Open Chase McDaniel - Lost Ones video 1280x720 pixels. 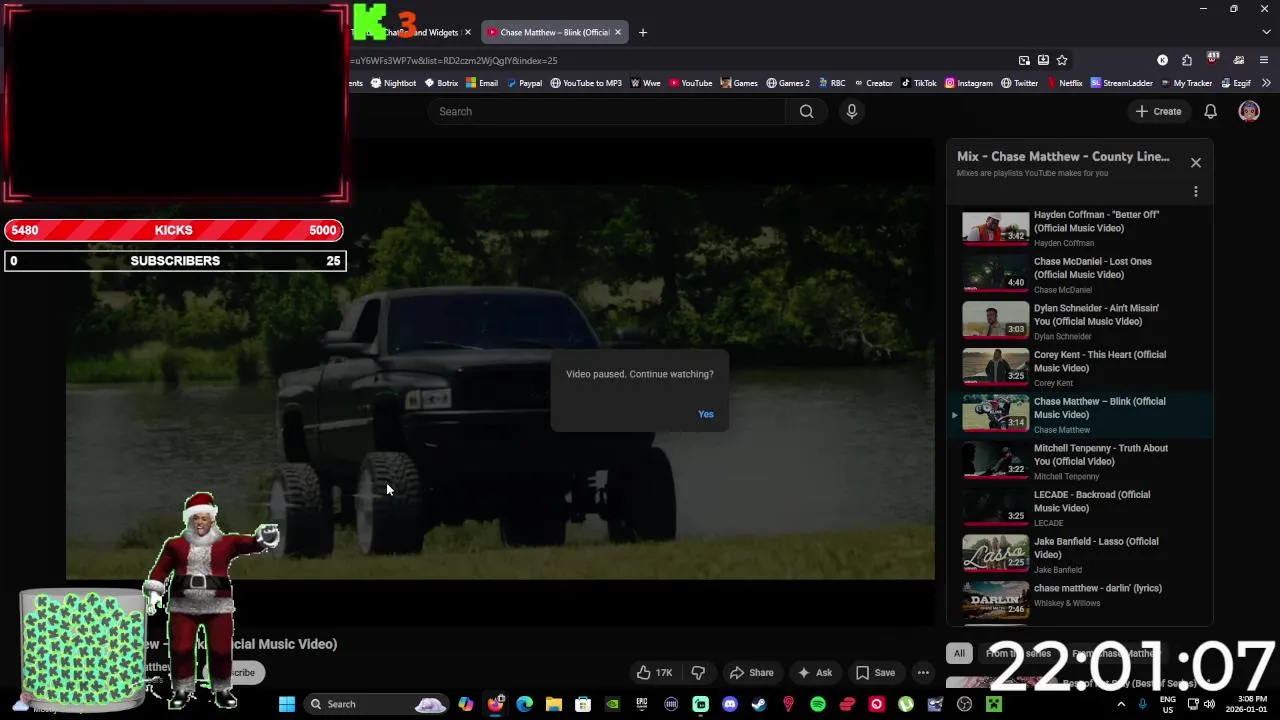(1080, 275)
